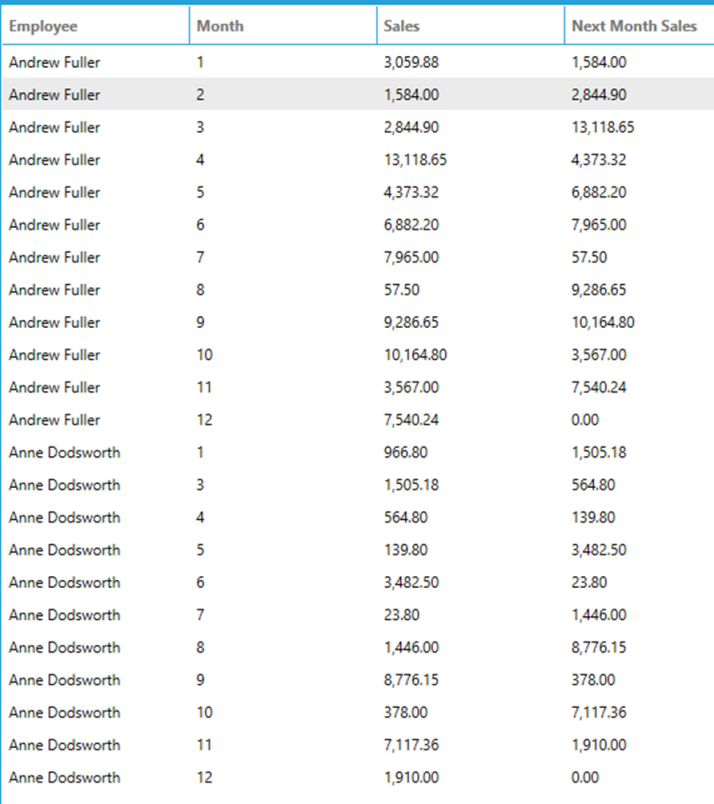Click the Next Month Sales cell showing 7,117.36
714x804 pixels.
pos(599,712)
